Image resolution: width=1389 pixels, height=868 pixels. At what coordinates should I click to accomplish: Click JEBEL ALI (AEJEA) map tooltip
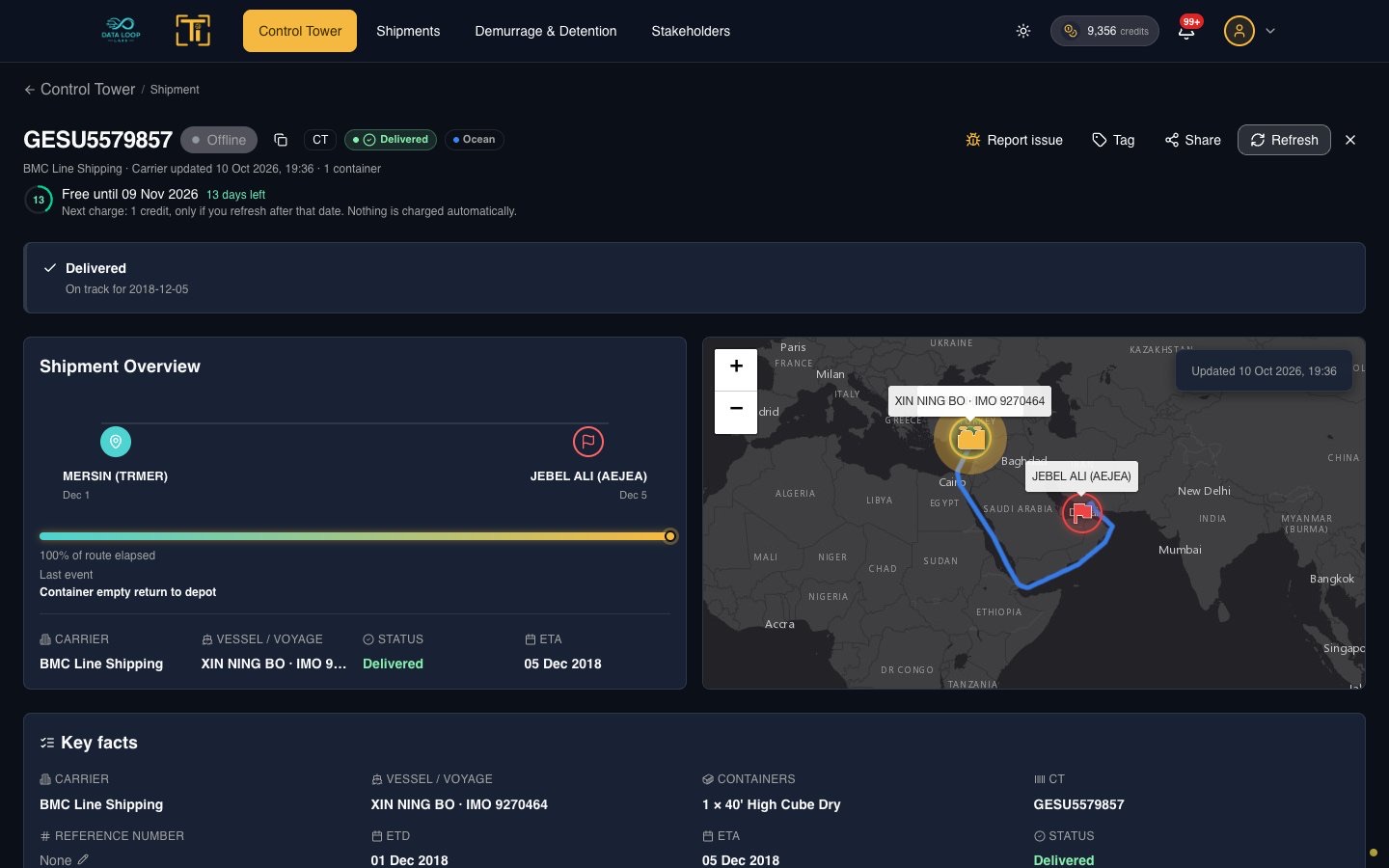pyautogui.click(x=1081, y=476)
